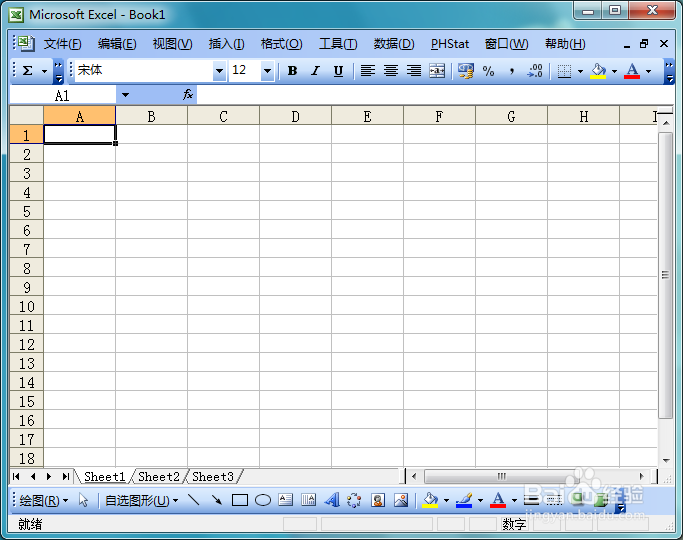683x540 pixels.
Task: Switch to Sheet3 tab
Action: point(213,477)
